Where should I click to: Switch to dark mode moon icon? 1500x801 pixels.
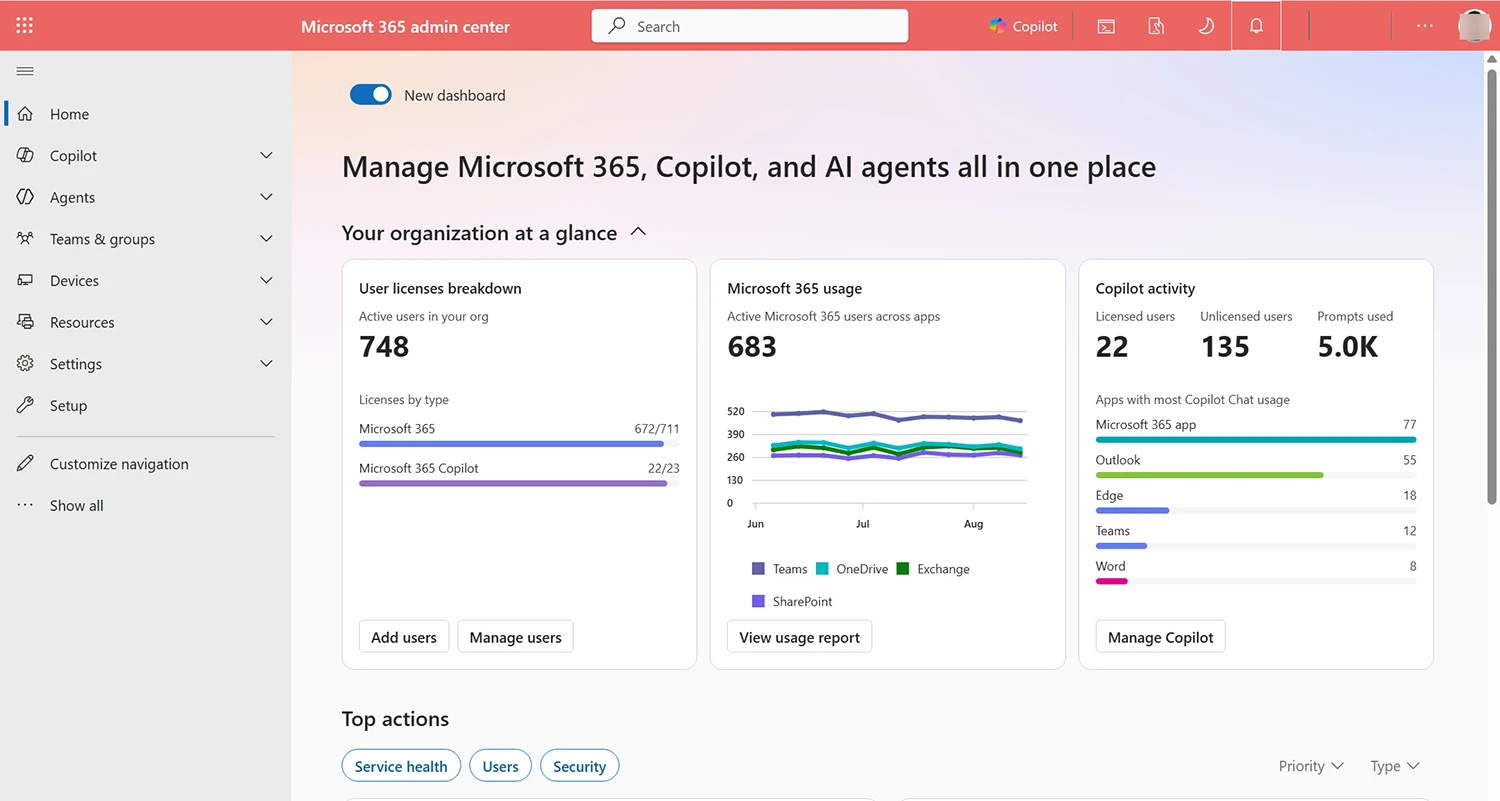coord(1206,26)
